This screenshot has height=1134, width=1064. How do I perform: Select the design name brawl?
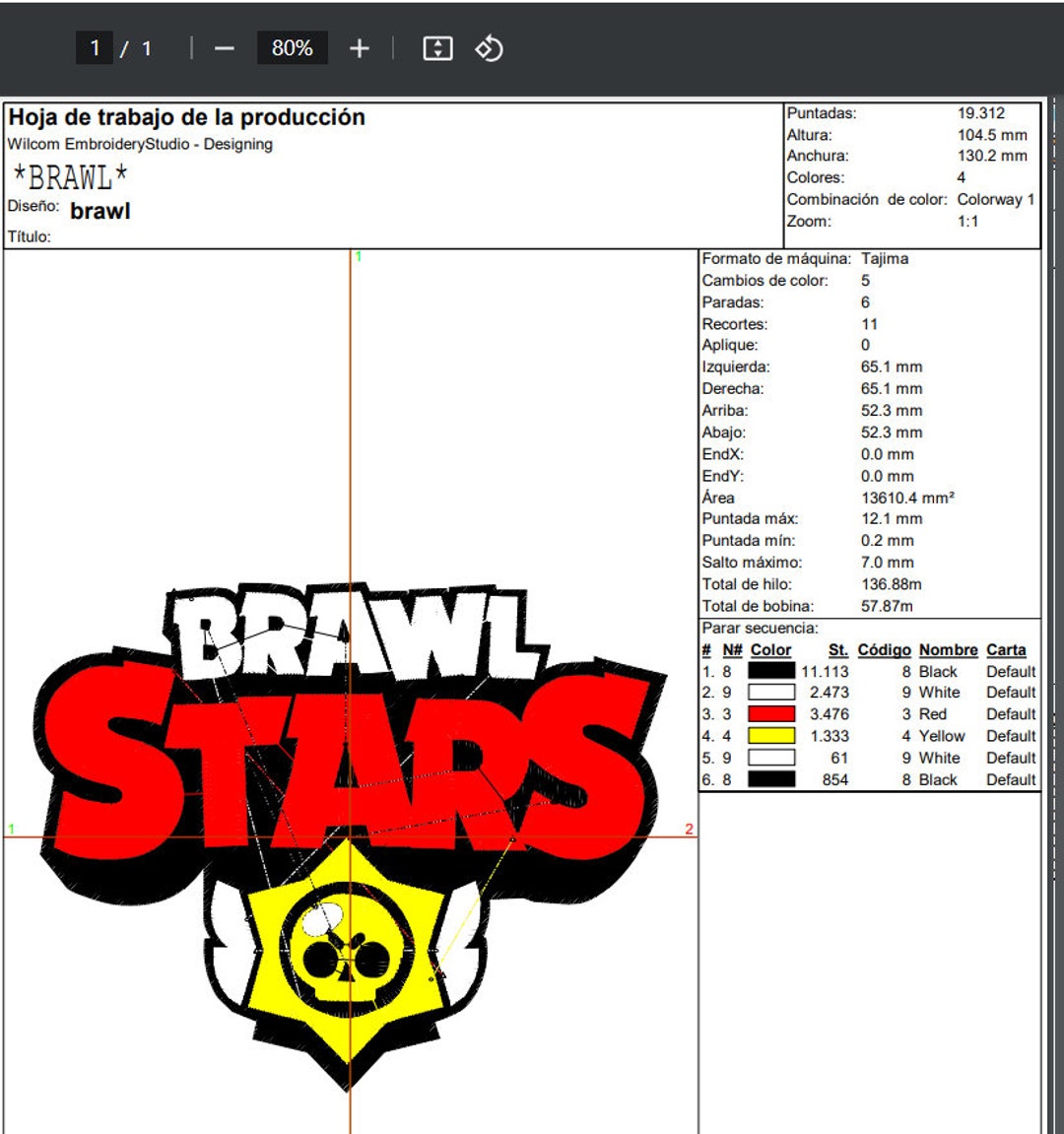(x=101, y=211)
